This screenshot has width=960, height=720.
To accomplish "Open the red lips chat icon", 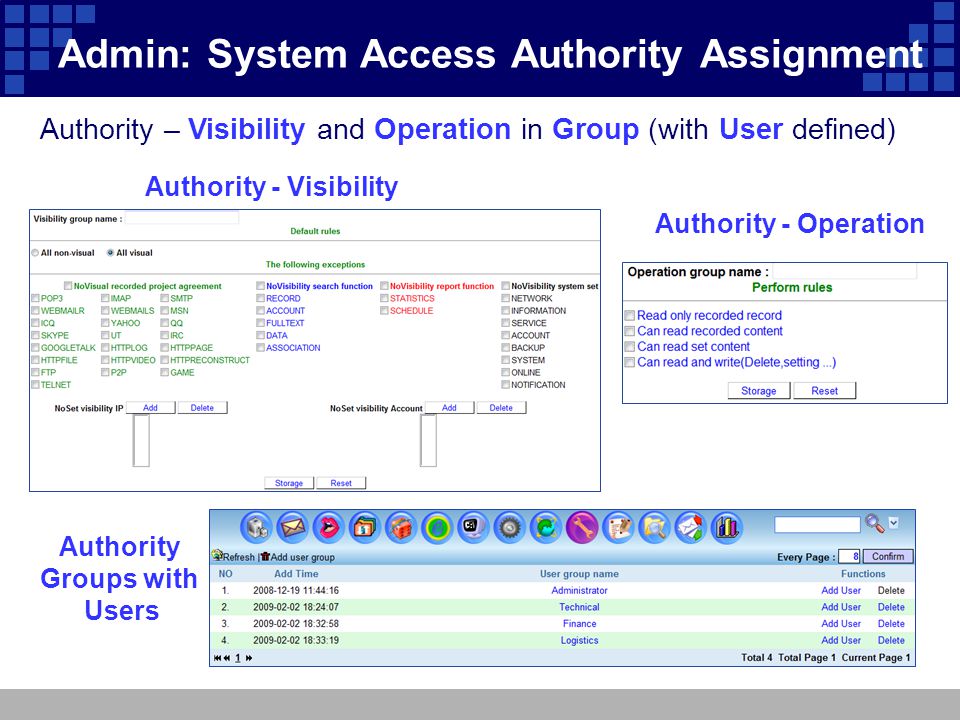I will pos(328,527).
